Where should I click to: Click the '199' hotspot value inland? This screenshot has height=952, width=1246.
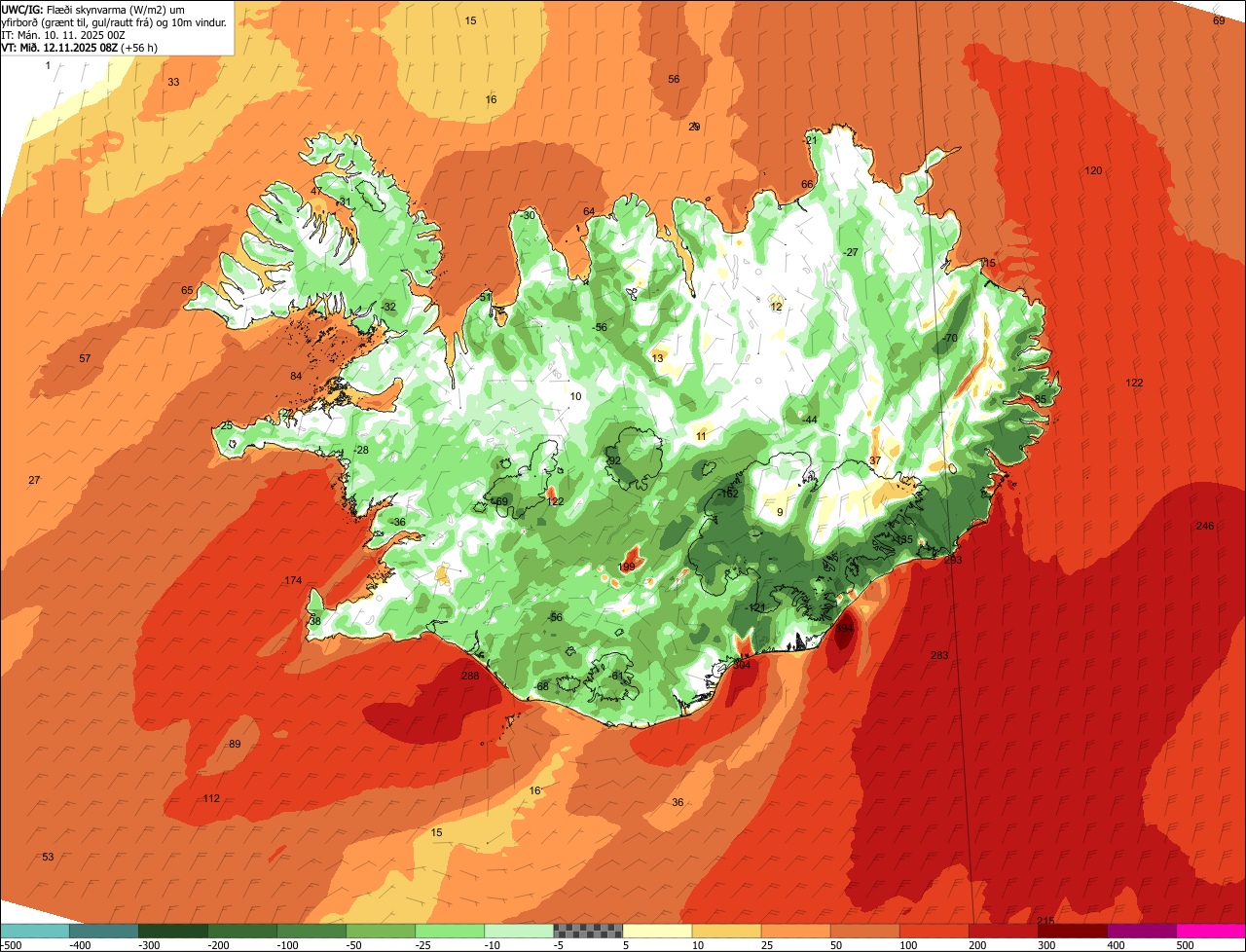pyautogui.click(x=627, y=567)
